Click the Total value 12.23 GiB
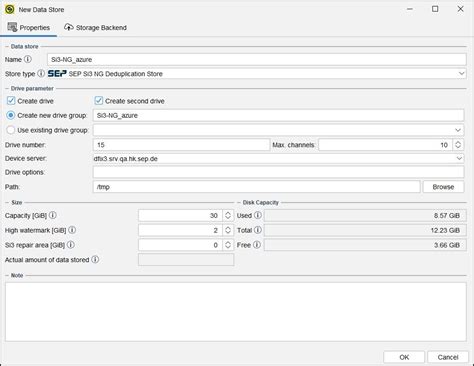474x366 pixels. click(x=365, y=230)
